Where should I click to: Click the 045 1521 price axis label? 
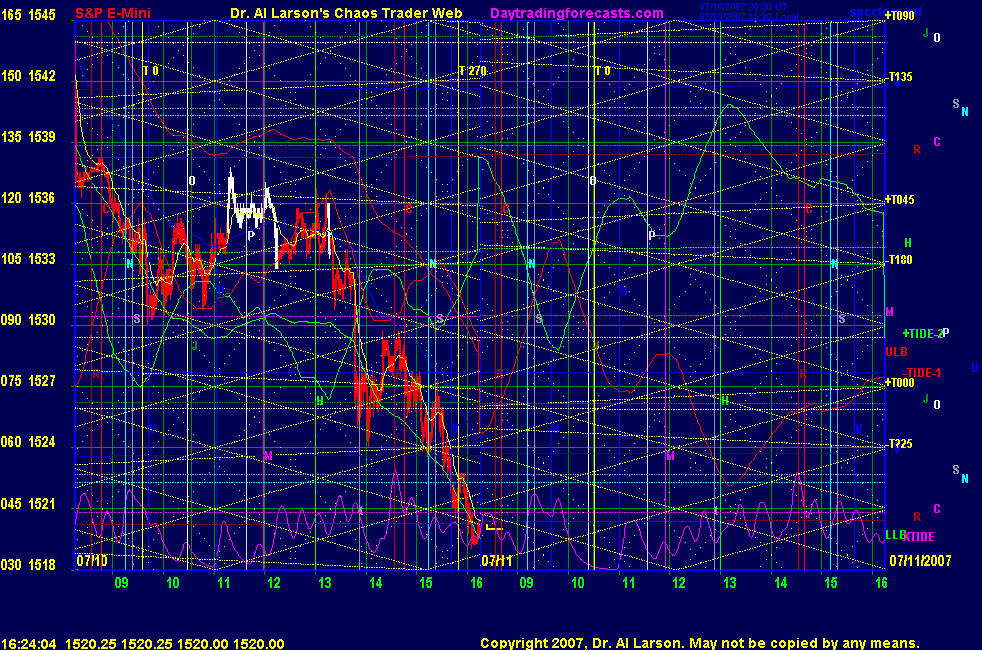point(28,504)
